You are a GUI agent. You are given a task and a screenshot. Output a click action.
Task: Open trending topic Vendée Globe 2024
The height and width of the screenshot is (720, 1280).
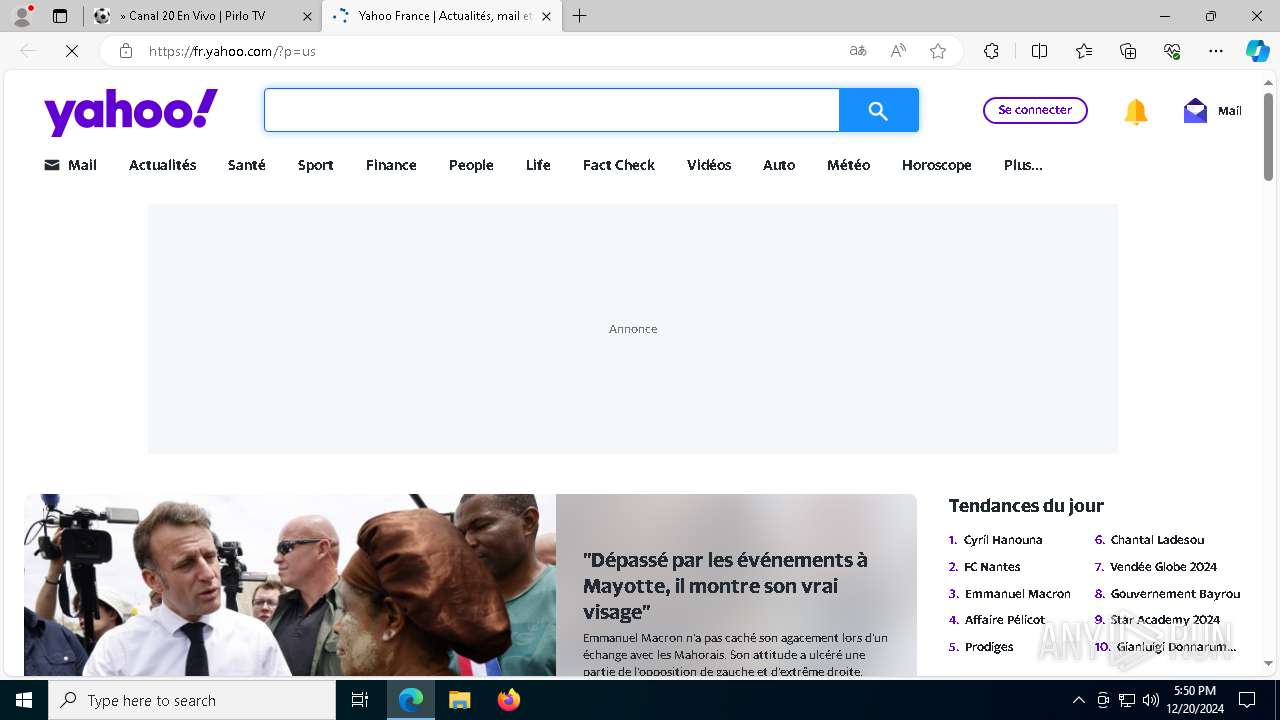click(x=1163, y=567)
